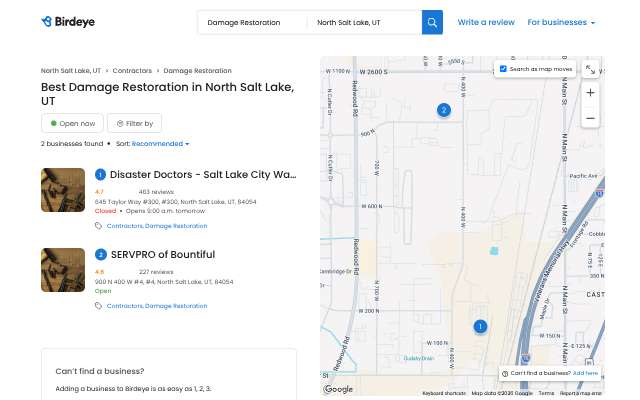Click the Closed status text
This screenshot has width=640, height=400.
(105, 211)
